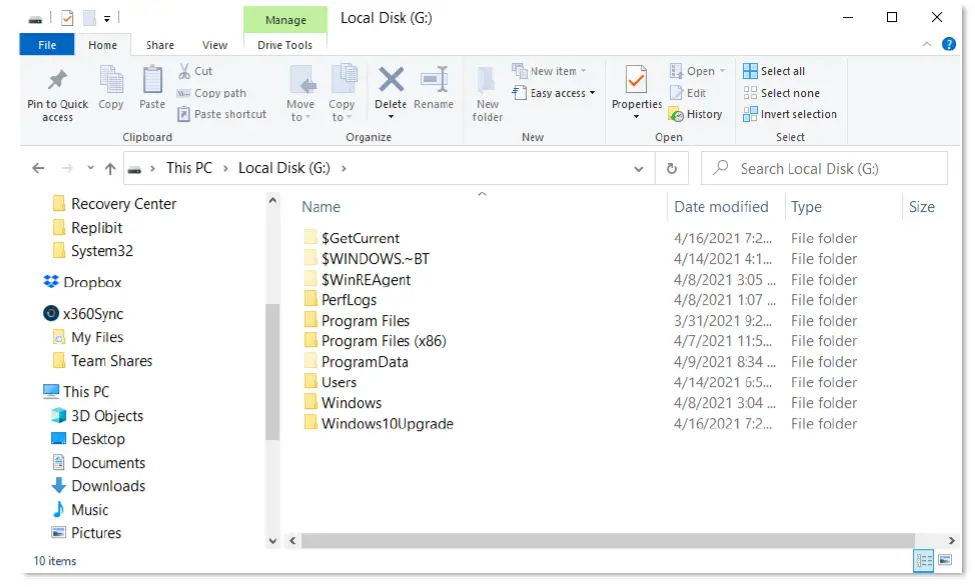Switch to the View ribbon tab
Screen dimensions: 975x587
215,45
